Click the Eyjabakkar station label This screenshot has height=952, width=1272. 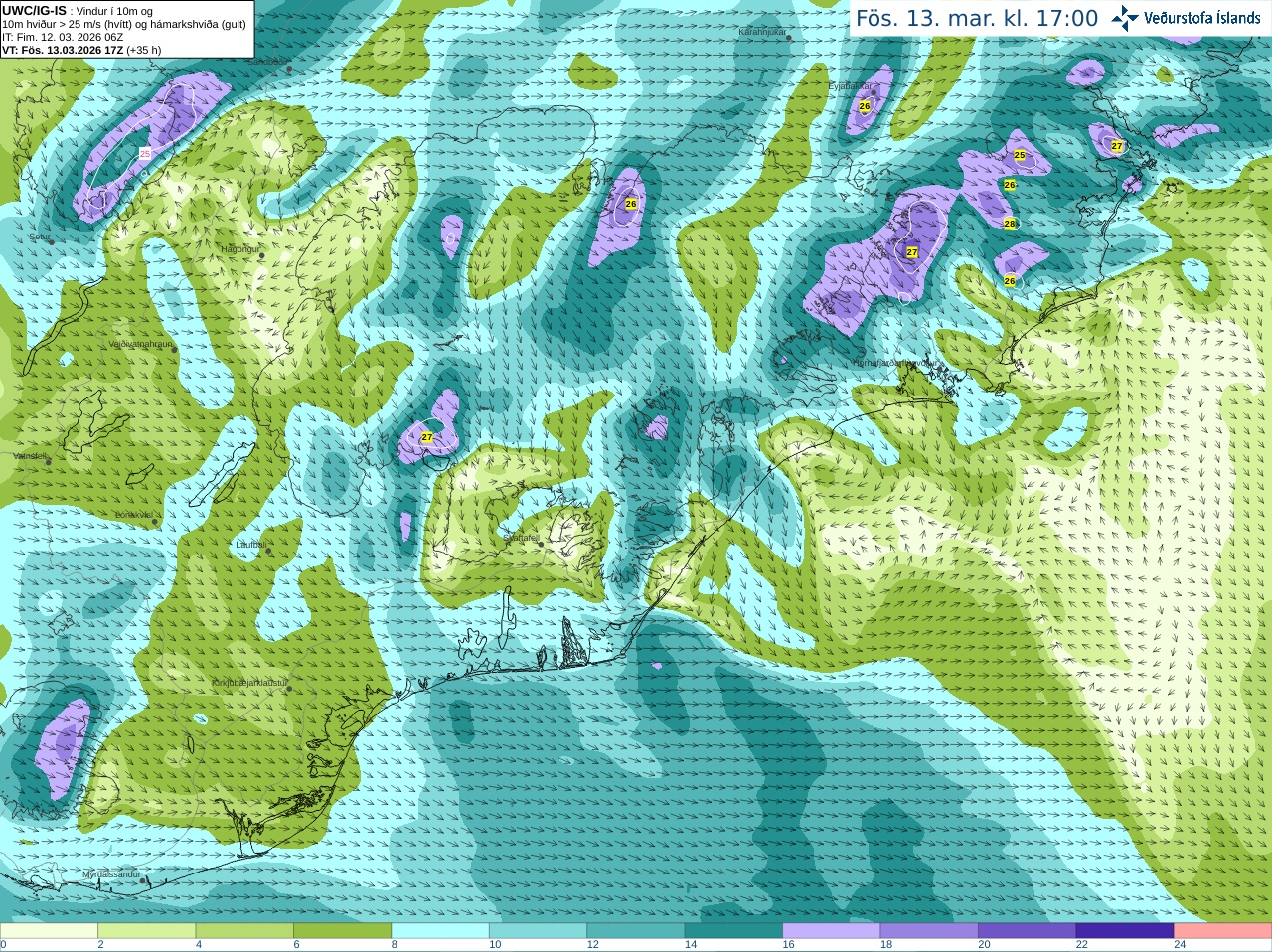coord(850,86)
